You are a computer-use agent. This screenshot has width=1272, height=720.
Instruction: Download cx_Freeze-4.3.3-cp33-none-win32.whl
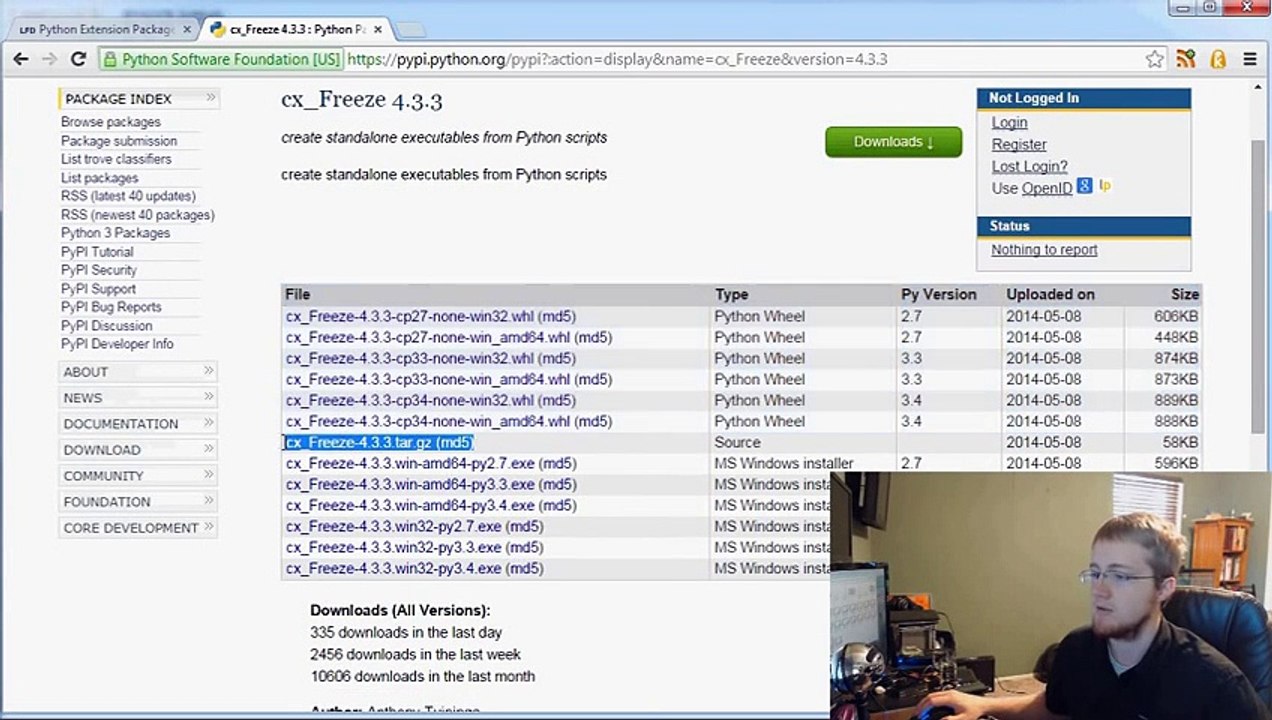(x=409, y=358)
